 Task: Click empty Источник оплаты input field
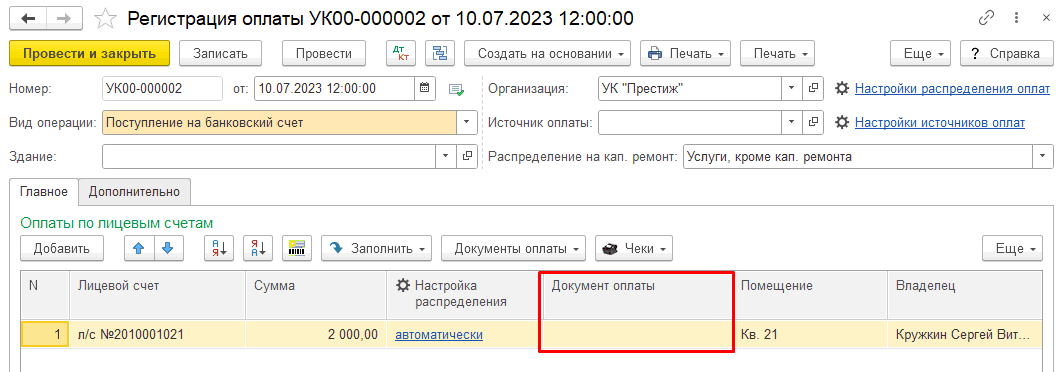pyautogui.click(x=690, y=122)
